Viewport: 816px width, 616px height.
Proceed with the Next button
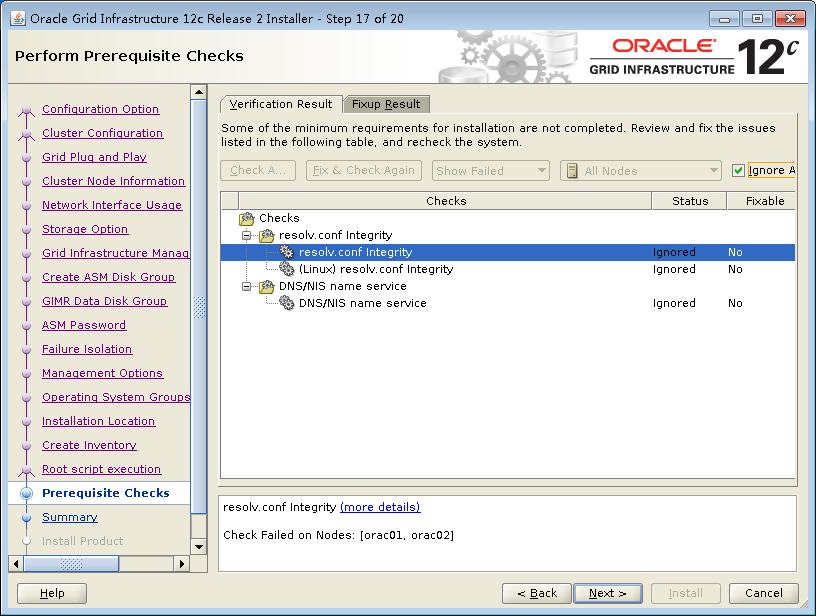(x=607, y=593)
